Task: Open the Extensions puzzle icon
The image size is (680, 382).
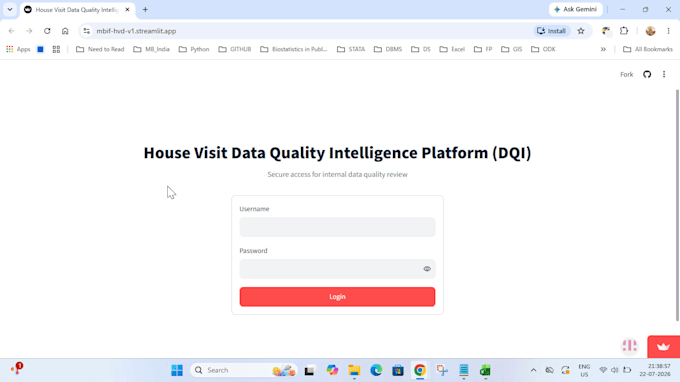Action: pos(624,31)
